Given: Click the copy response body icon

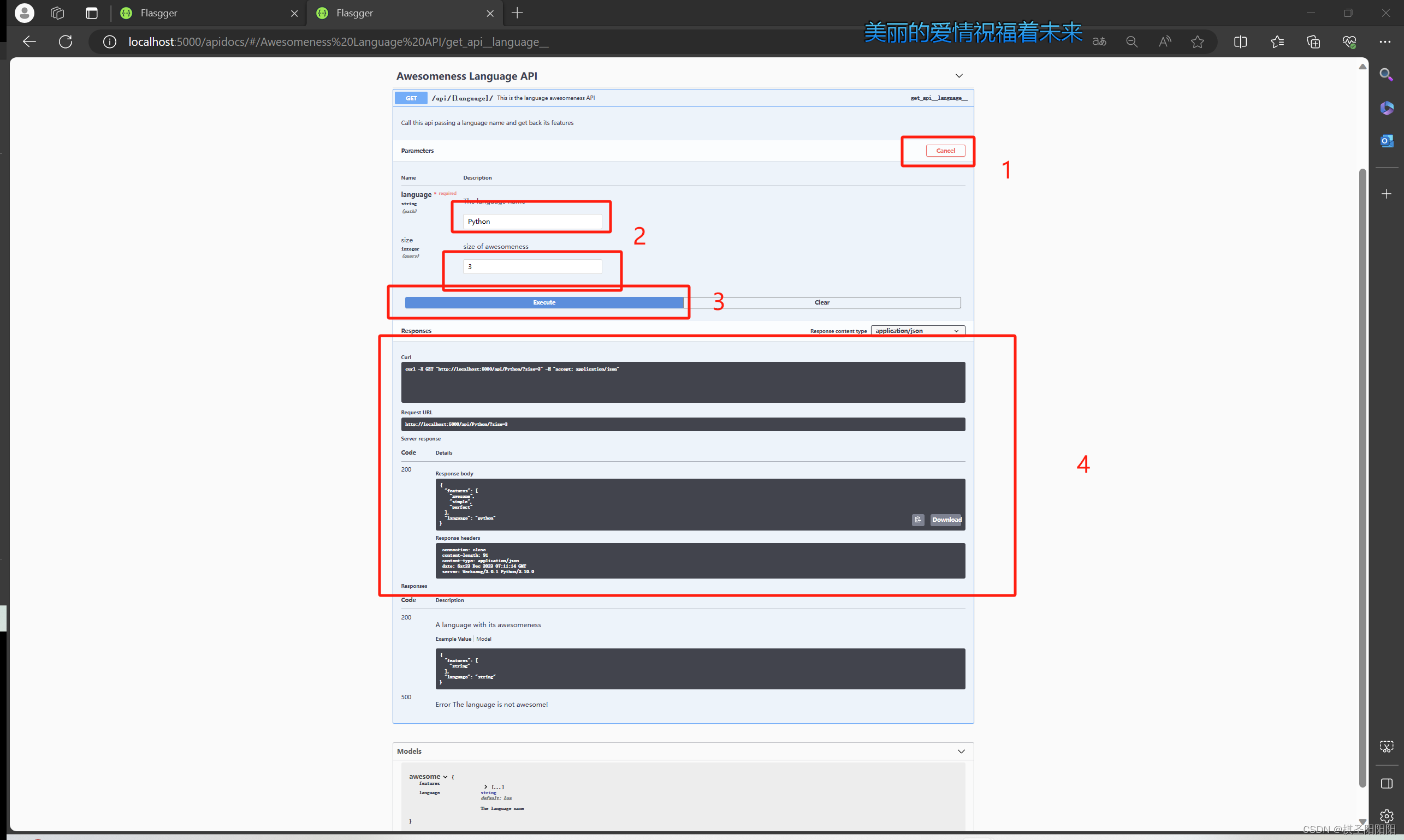Looking at the screenshot, I should [x=918, y=519].
